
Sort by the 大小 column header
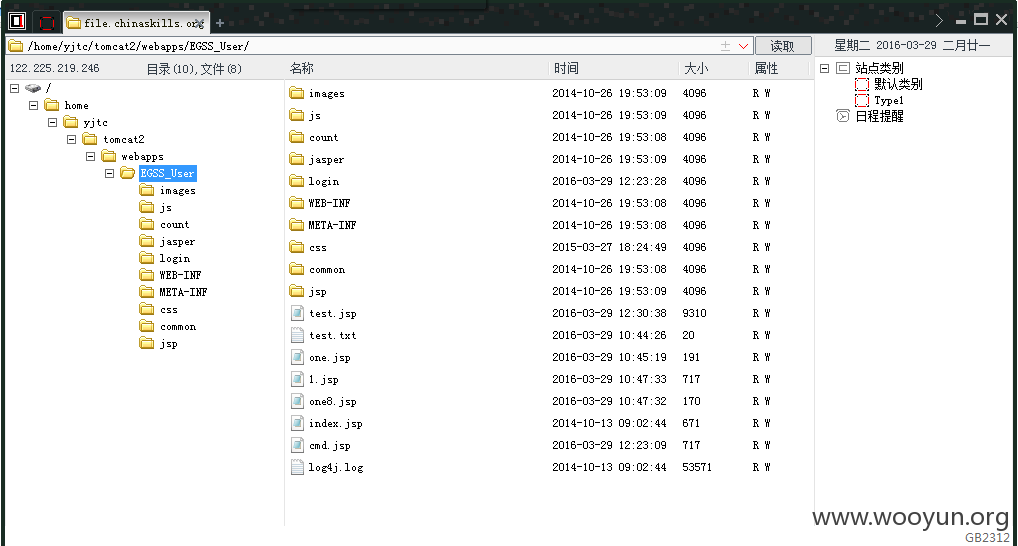(x=697, y=68)
